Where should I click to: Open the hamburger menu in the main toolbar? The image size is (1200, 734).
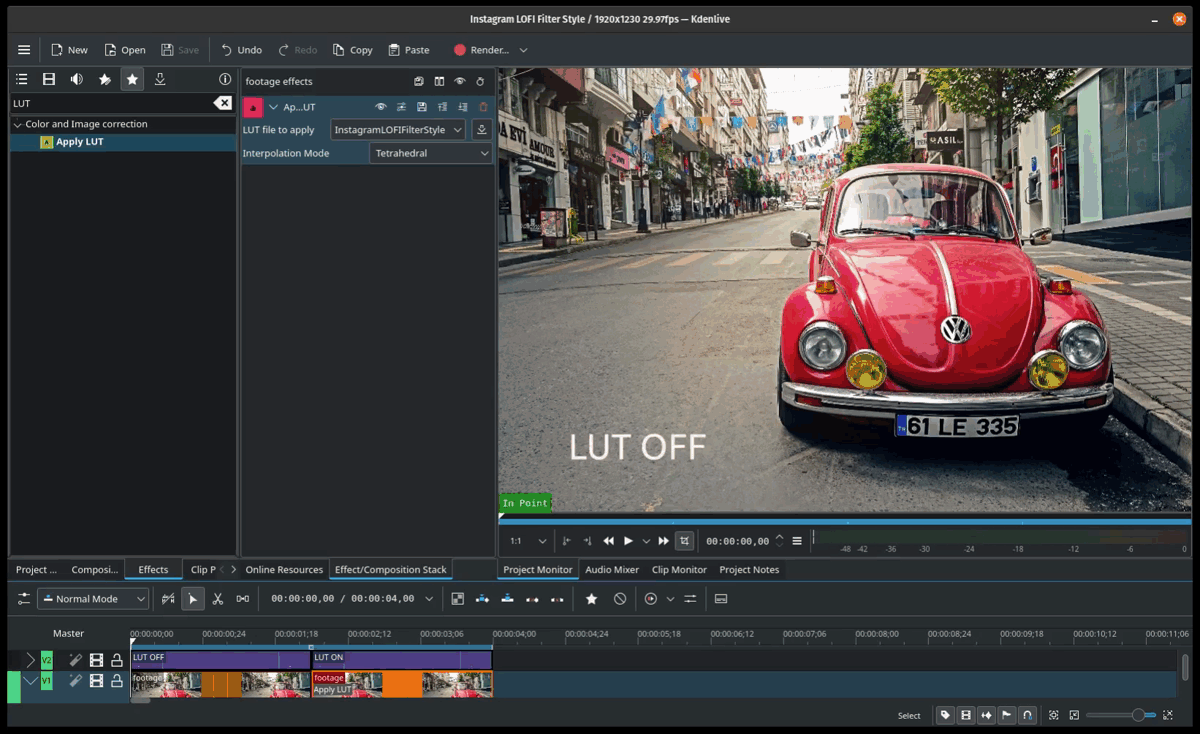tap(24, 50)
